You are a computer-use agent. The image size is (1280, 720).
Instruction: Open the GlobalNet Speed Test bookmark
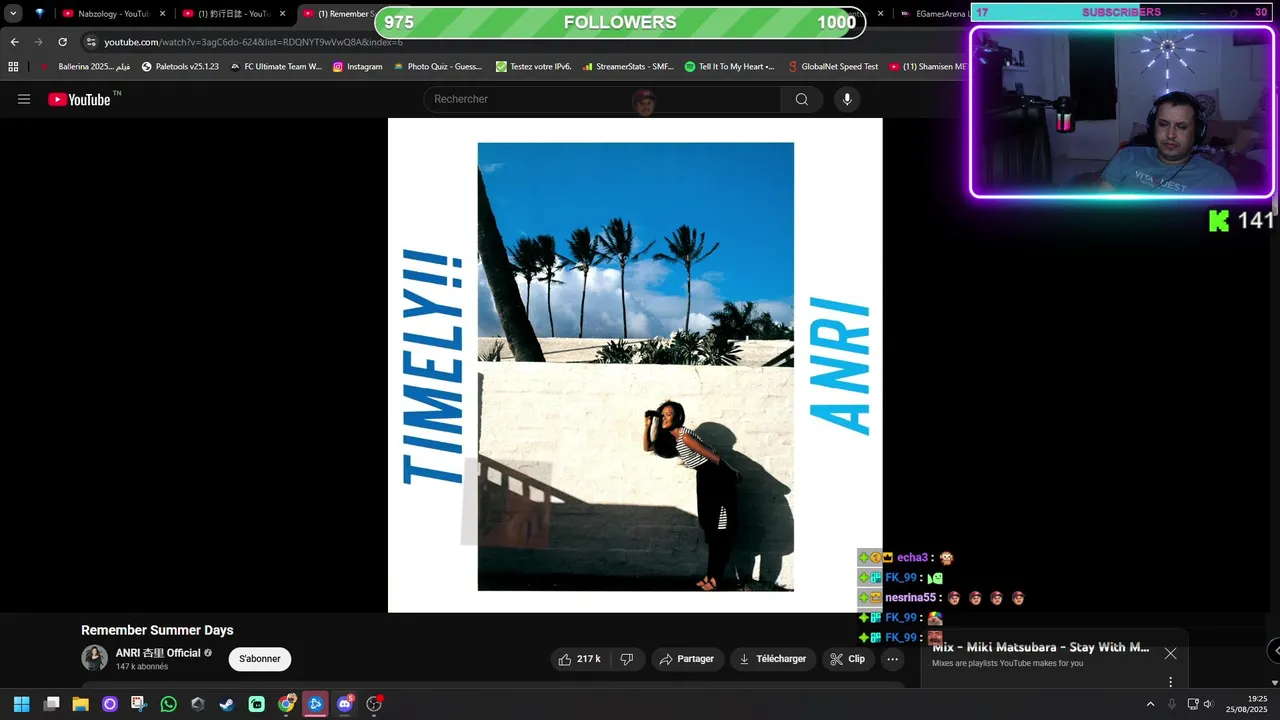click(832, 67)
